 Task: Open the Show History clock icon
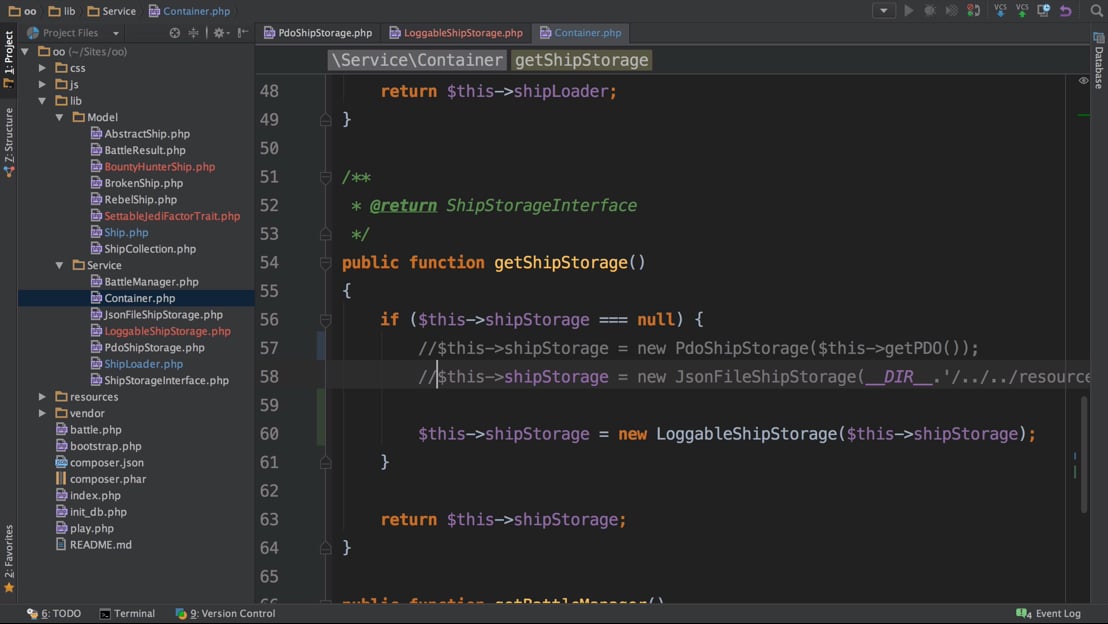pos(1044,11)
